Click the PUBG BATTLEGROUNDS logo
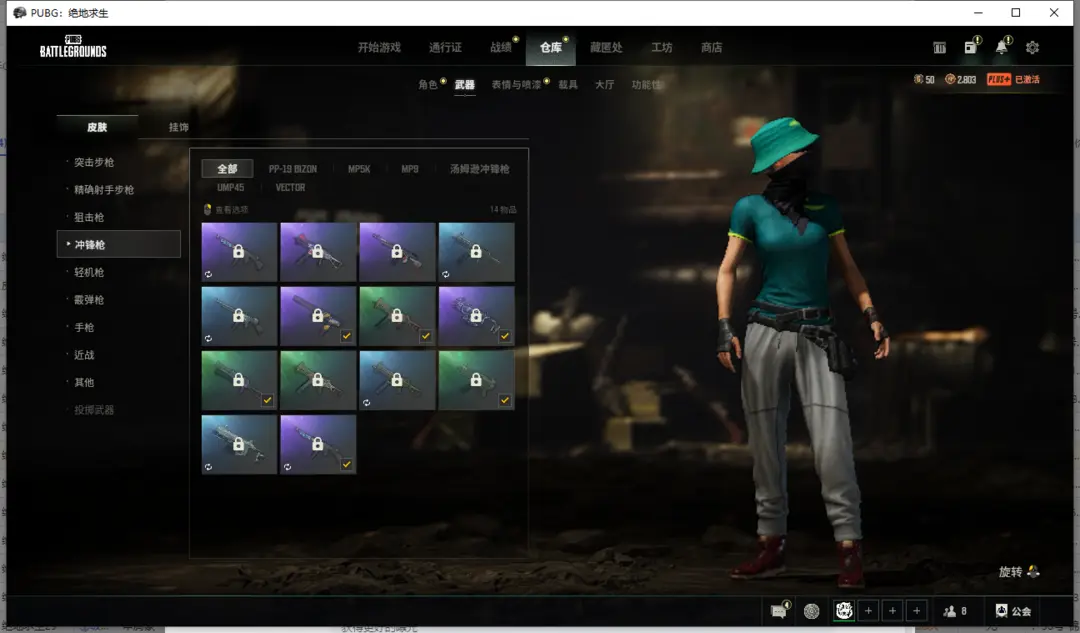 tap(73, 46)
